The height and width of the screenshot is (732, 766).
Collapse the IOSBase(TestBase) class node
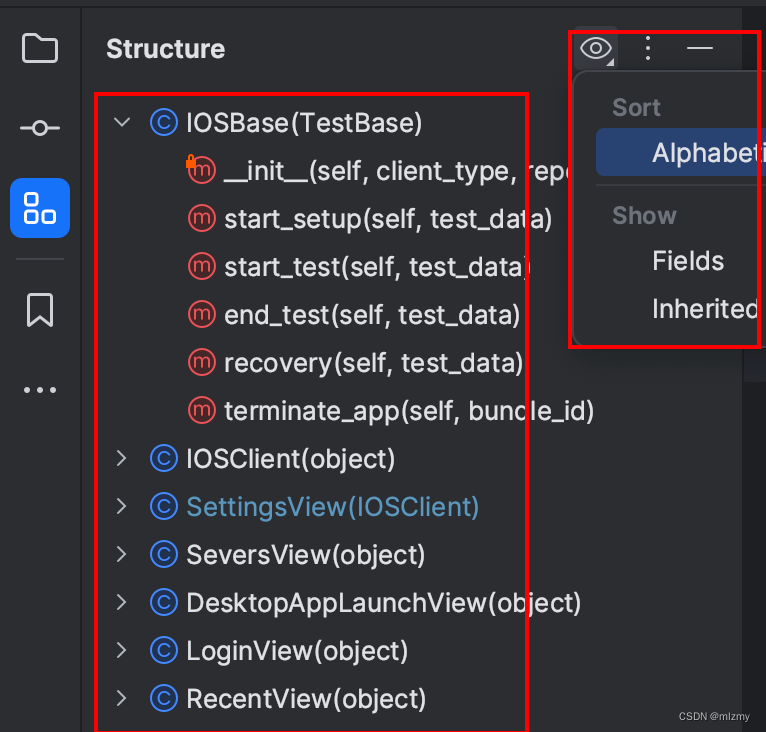tap(122, 122)
